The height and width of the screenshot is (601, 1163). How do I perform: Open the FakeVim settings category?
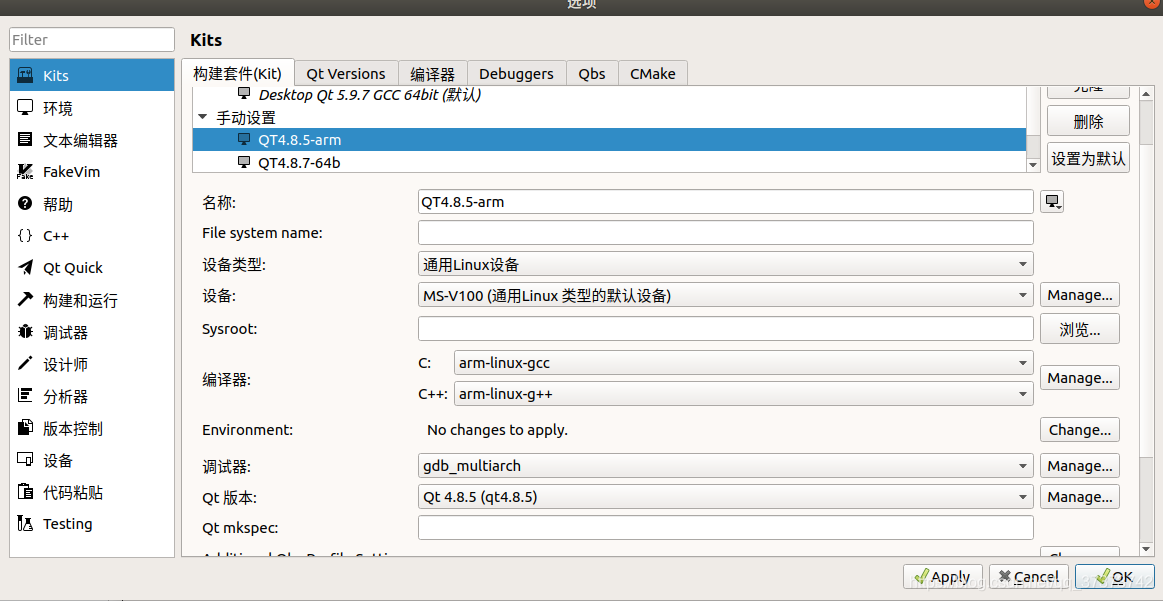tap(92, 172)
